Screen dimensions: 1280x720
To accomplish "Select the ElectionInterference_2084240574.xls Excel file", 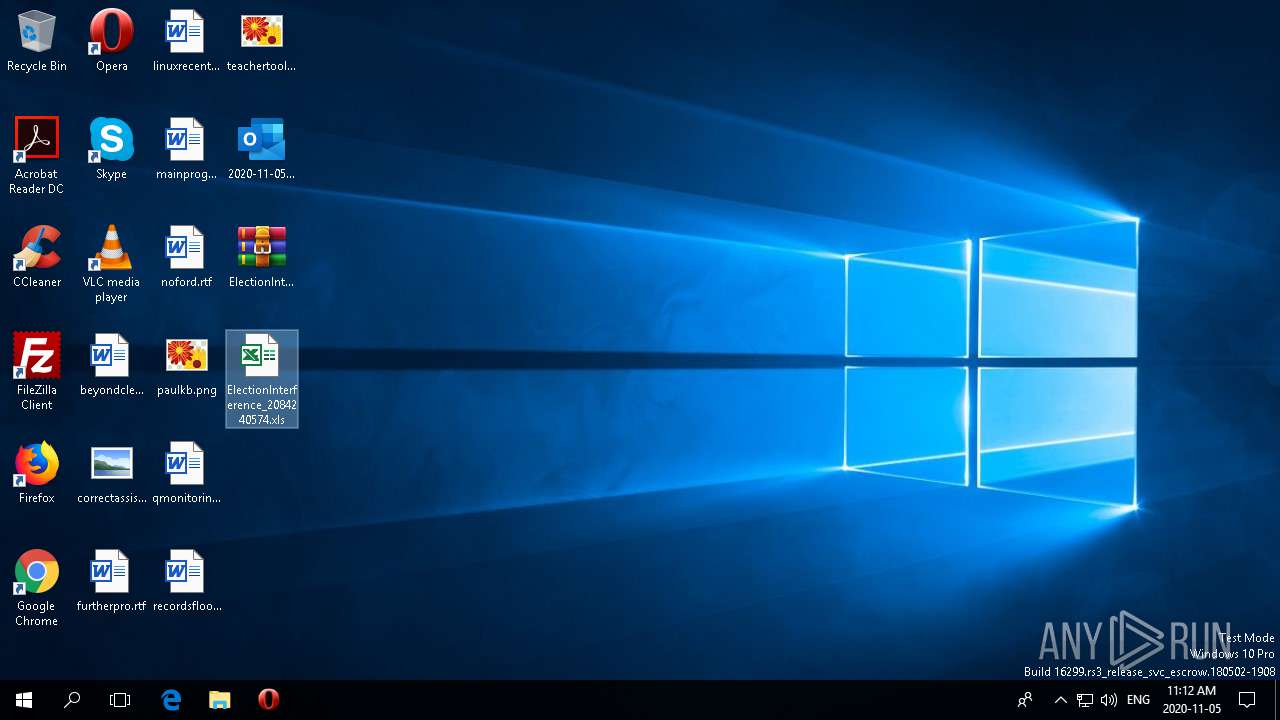I will click(x=262, y=379).
